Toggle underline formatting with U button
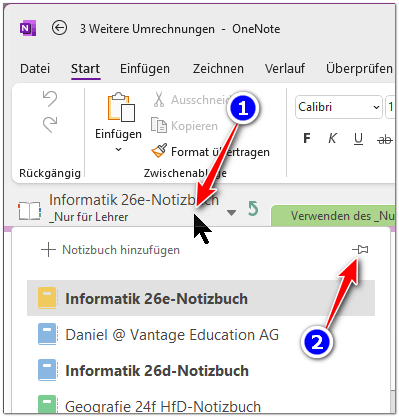 [358, 139]
